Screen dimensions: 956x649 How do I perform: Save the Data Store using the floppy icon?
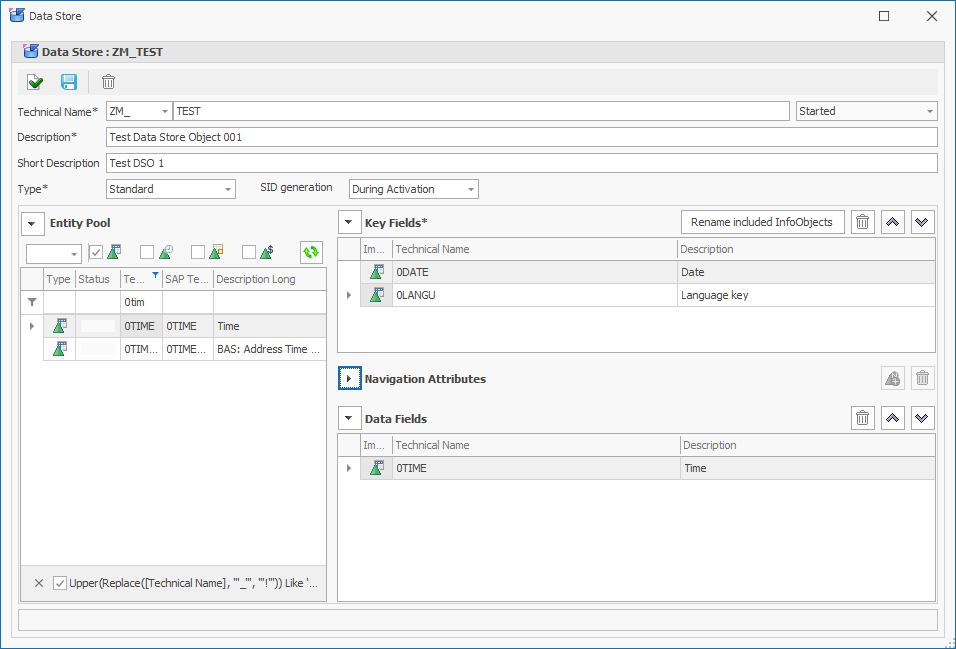[69, 82]
